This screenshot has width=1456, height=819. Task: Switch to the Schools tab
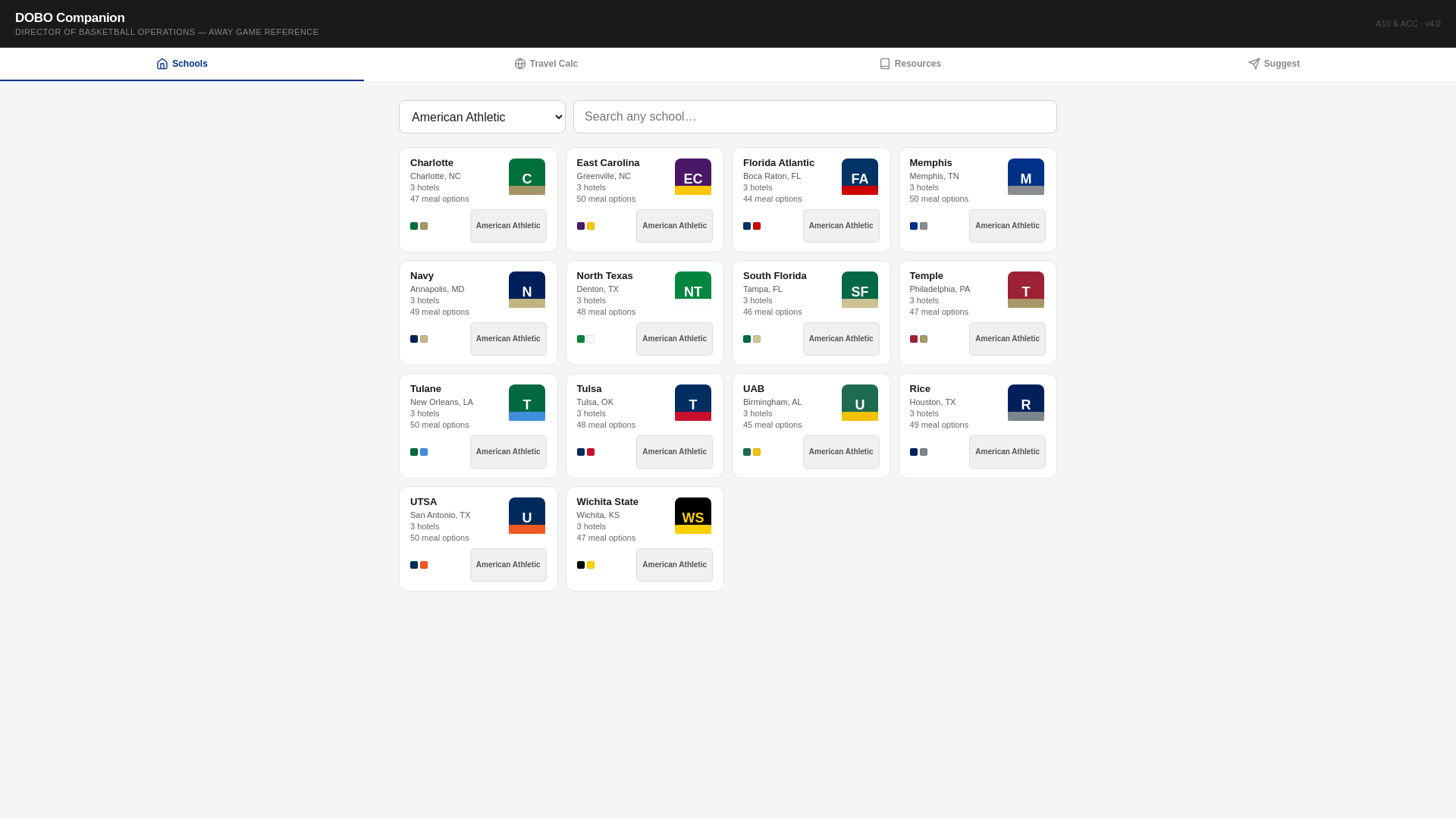pos(182,64)
